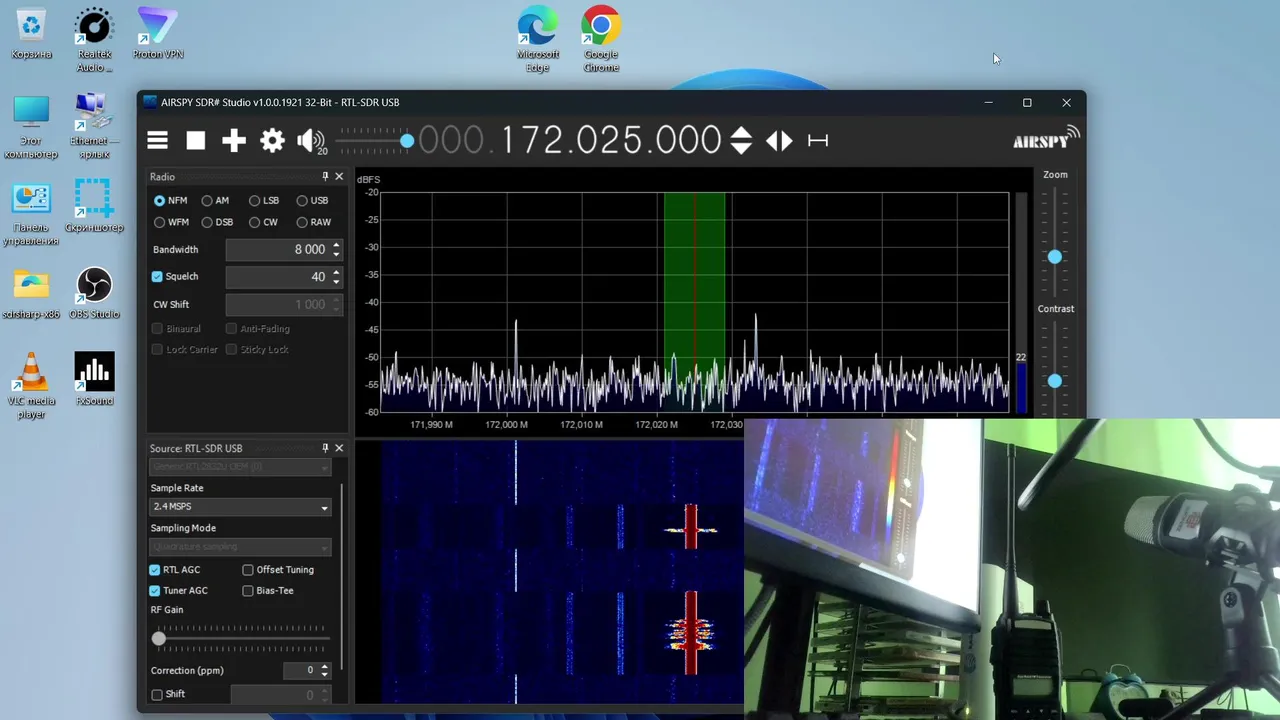
Task: Click the Bandwidth spinner arrows
Action: pyautogui.click(x=336, y=249)
